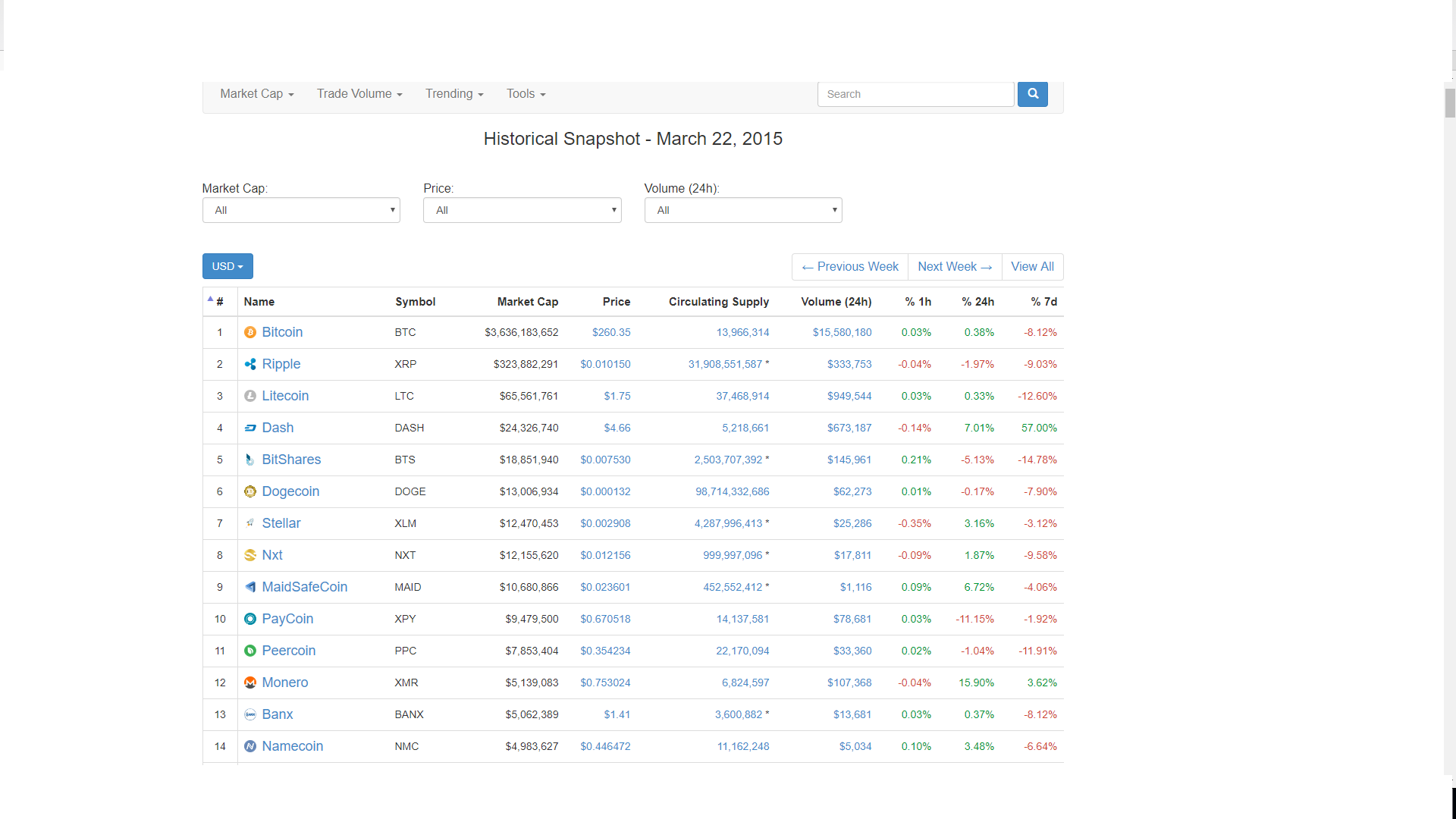The image size is (1456, 819).
Task: Click Monero volume $107,368
Action: (x=849, y=682)
